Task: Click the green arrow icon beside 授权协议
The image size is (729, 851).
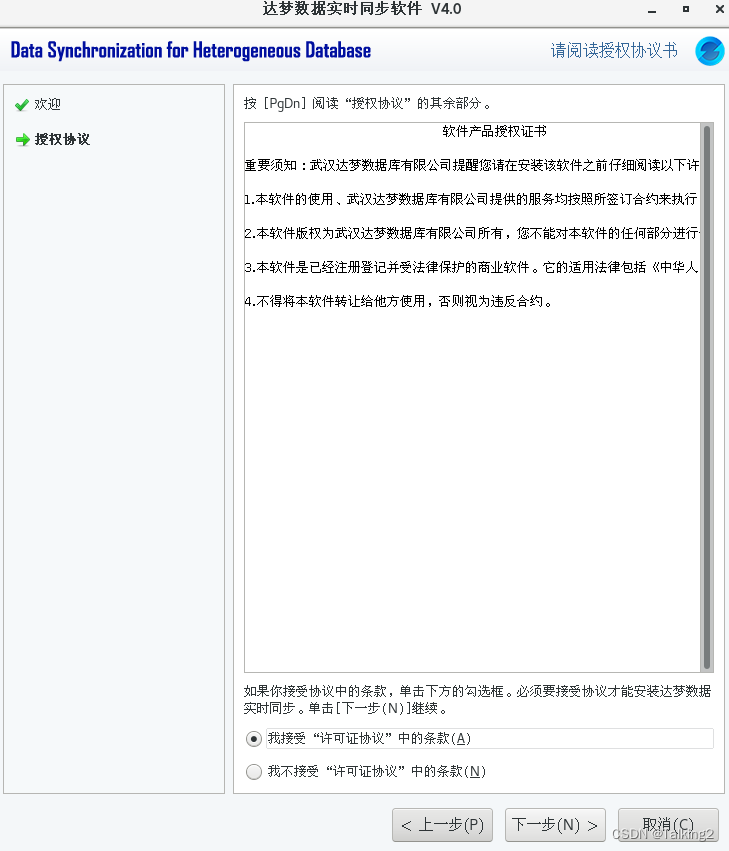Action: point(23,139)
